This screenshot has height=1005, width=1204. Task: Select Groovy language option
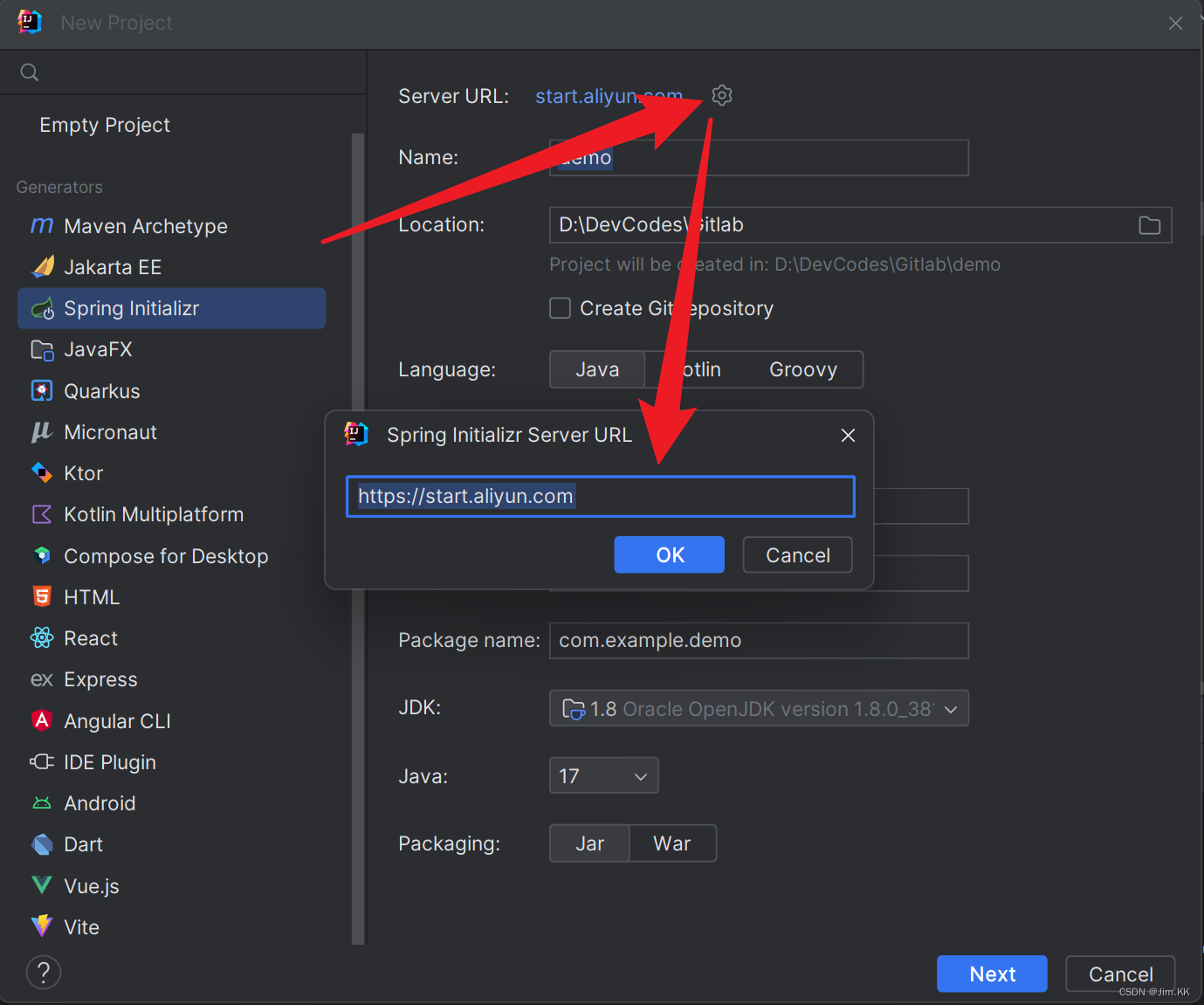[x=803, y=369]
